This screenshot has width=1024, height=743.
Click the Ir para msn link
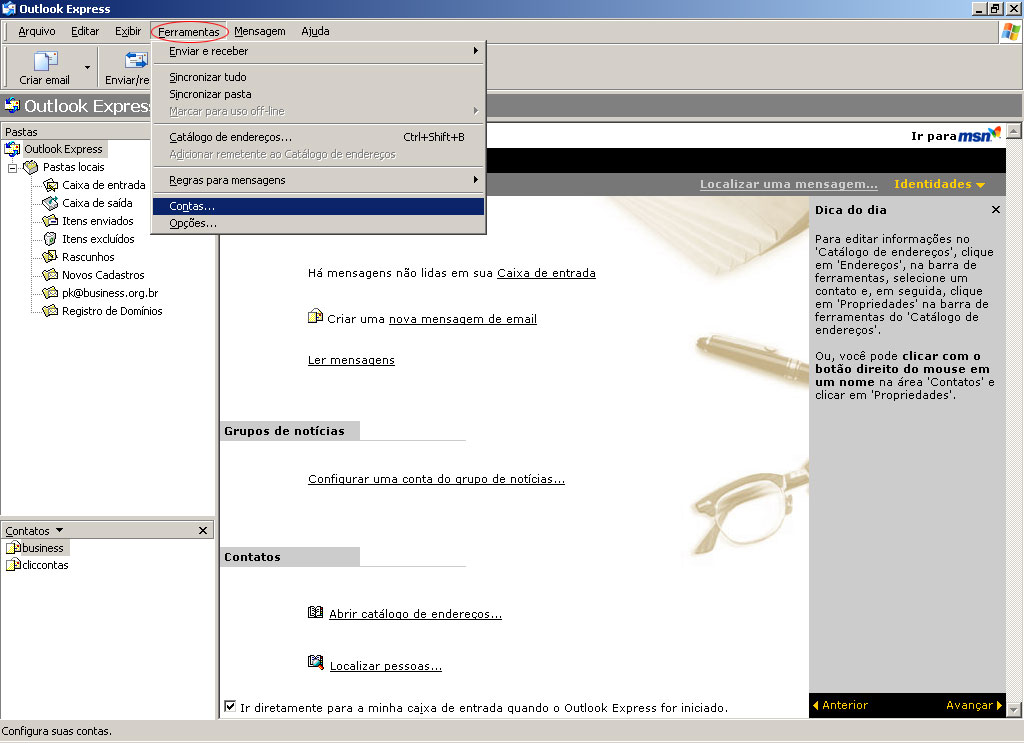click(955, 135)
